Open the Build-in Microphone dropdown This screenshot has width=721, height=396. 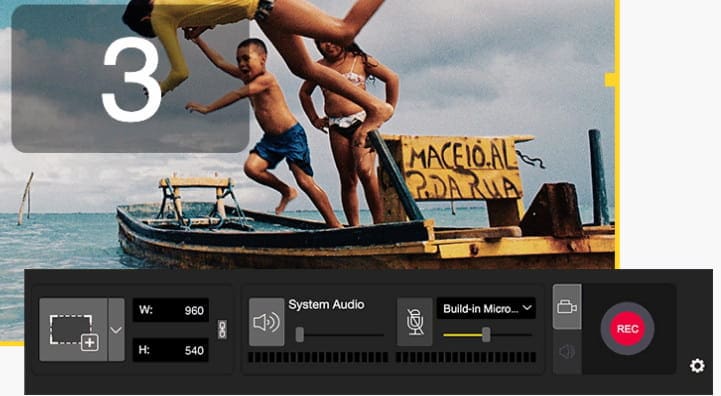click(486, 309)
